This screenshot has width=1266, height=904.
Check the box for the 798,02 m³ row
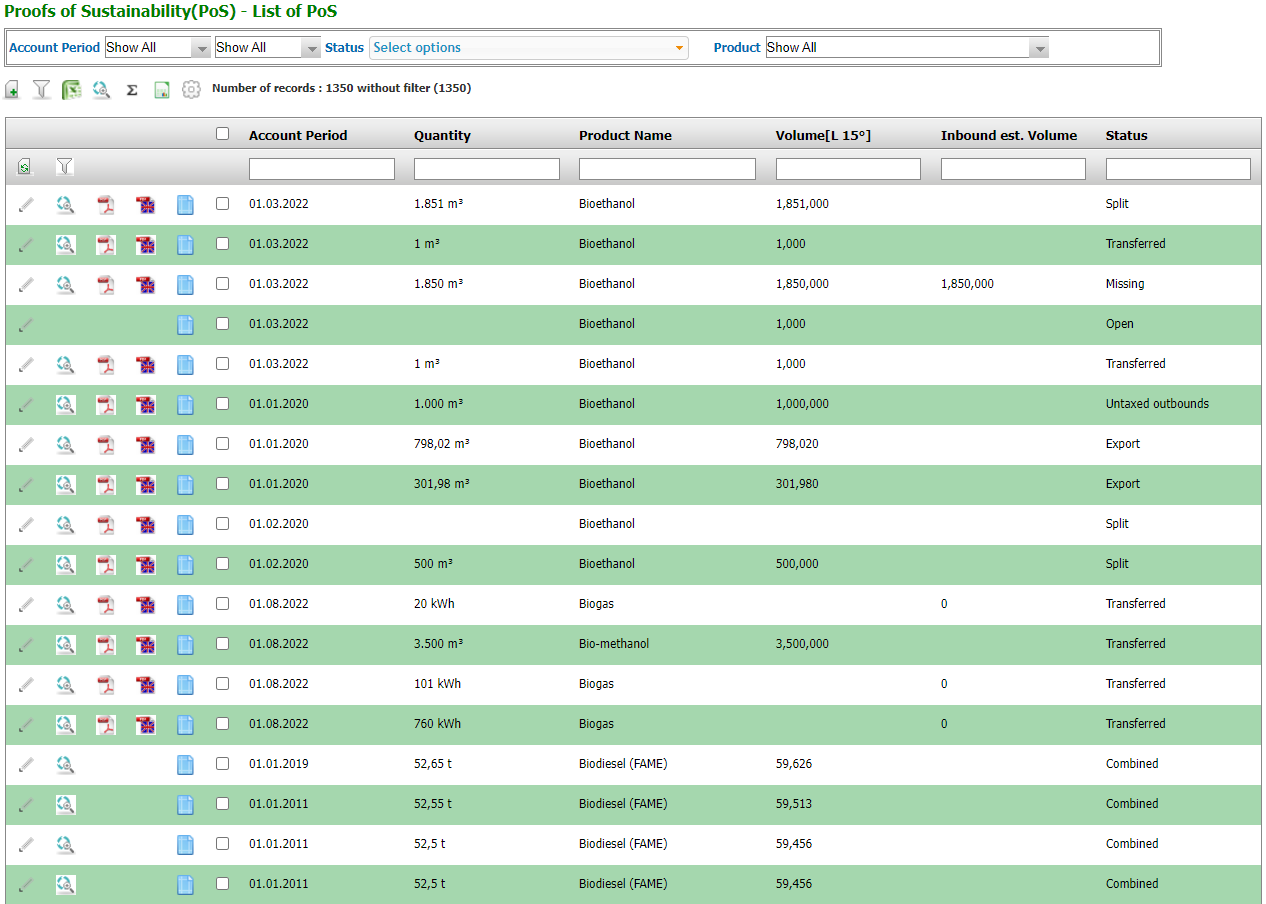pyautogui.click(x=222, y=444)
